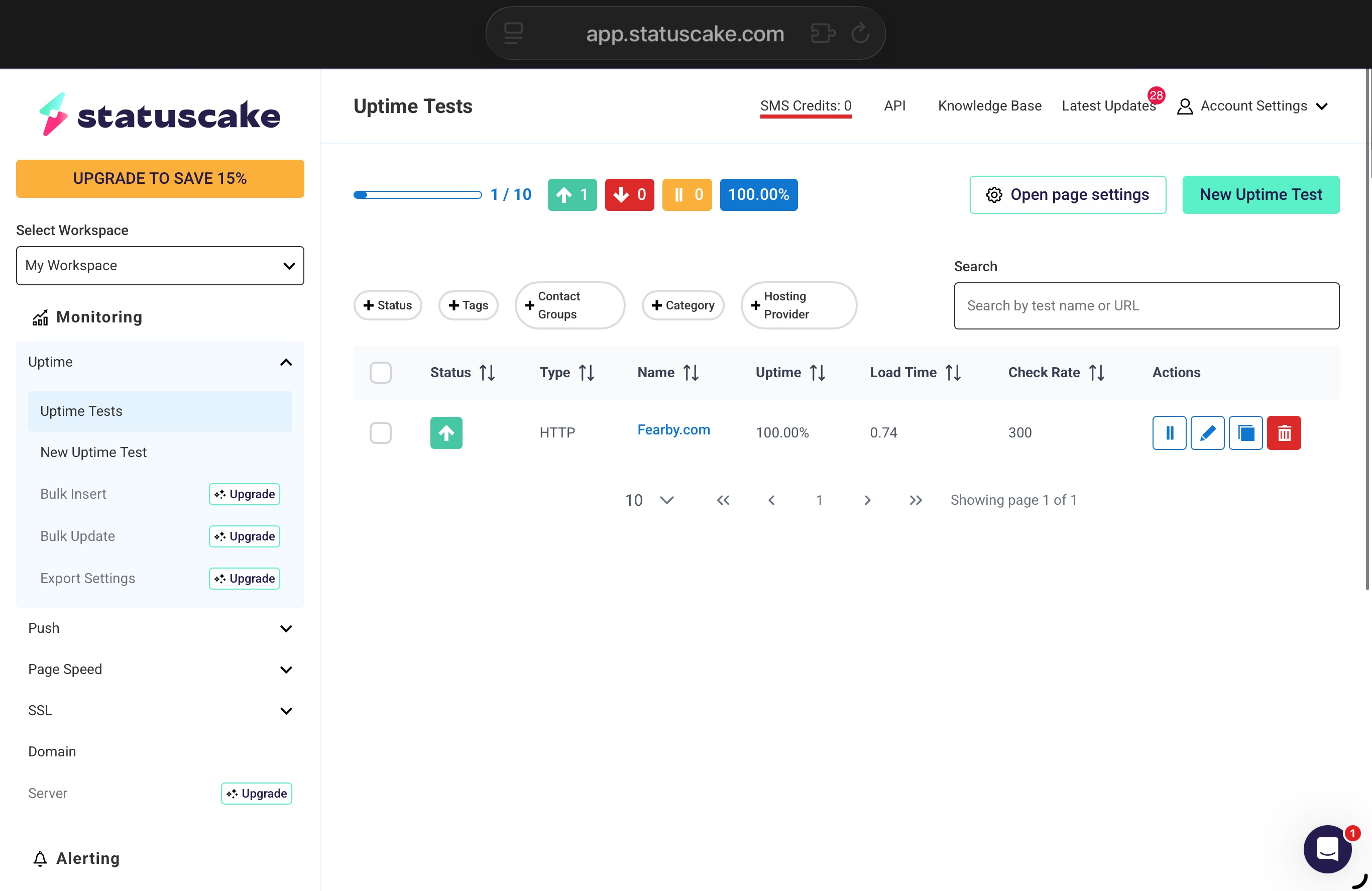Open the Fearby.com test link
The width and height of the screenshot is (1372, 891).
click(673, 430)
